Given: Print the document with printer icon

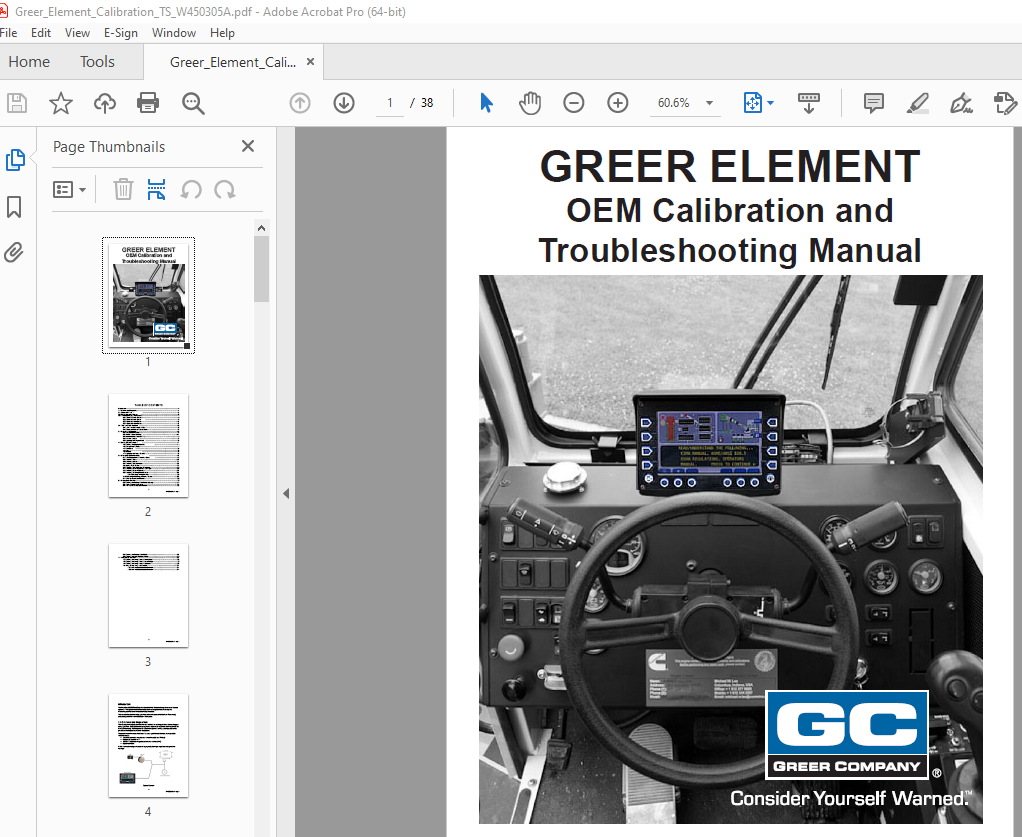Looking at the screenshot, I should click(x=148, y=103).
